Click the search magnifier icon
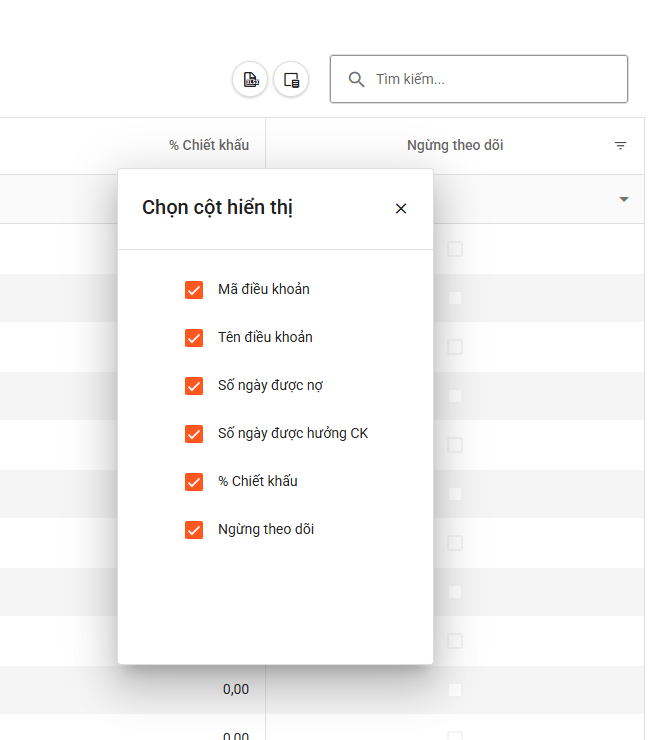652x740 pixels. click(356, 79)
